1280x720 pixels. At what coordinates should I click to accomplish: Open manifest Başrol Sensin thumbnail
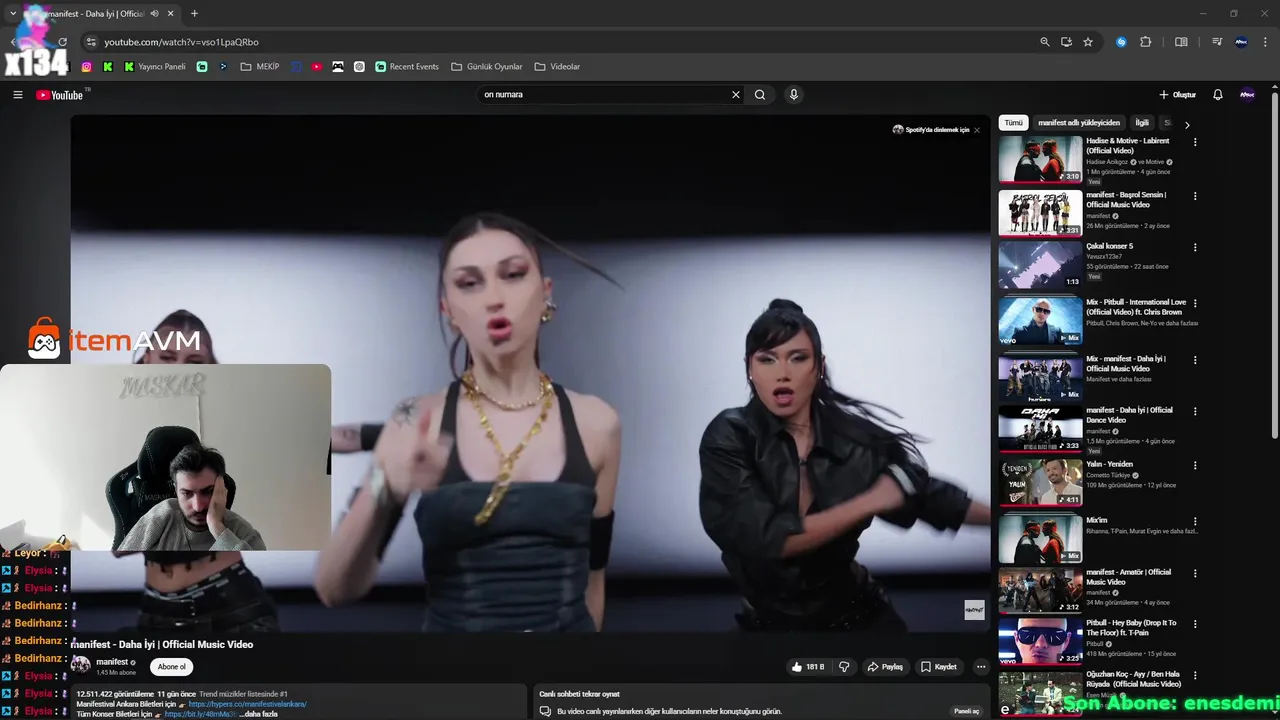click(x=1040, y=213)
